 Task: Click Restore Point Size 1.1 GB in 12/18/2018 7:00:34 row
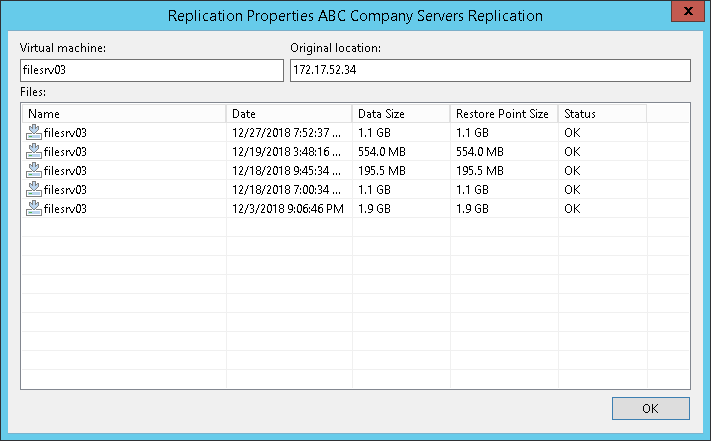472,190
